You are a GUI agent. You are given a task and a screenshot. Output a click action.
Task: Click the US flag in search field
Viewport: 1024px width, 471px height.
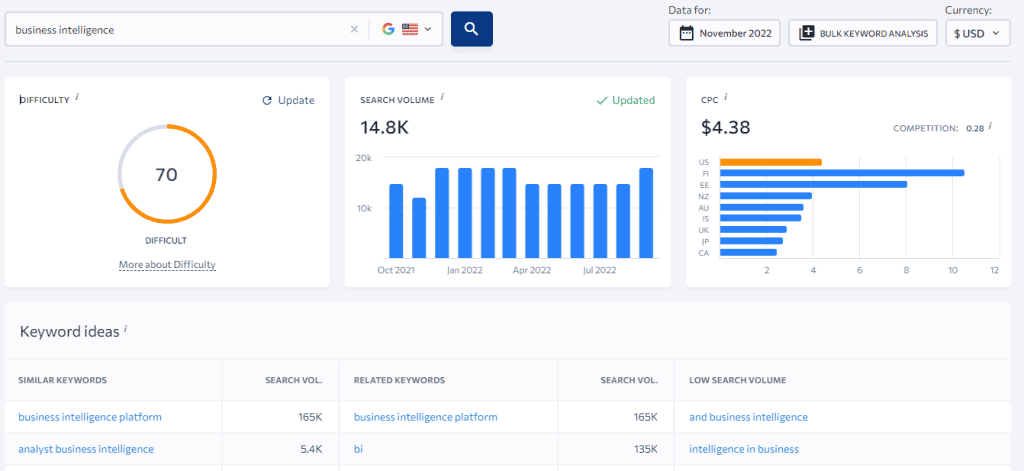coord(410,29)
